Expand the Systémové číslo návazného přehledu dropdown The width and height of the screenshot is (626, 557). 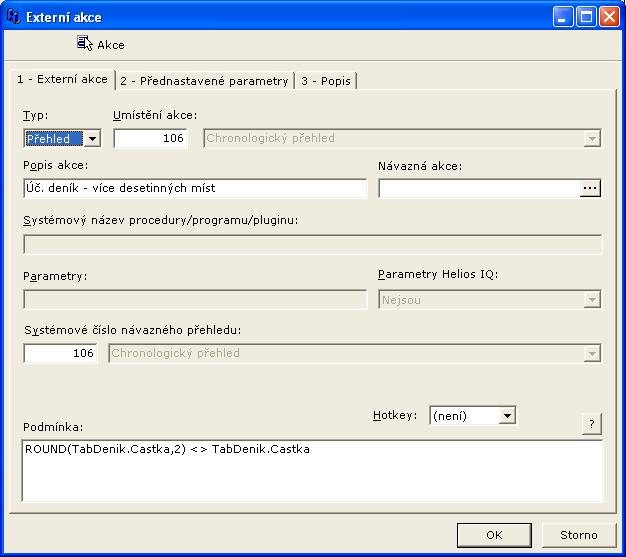coord(592,353)
